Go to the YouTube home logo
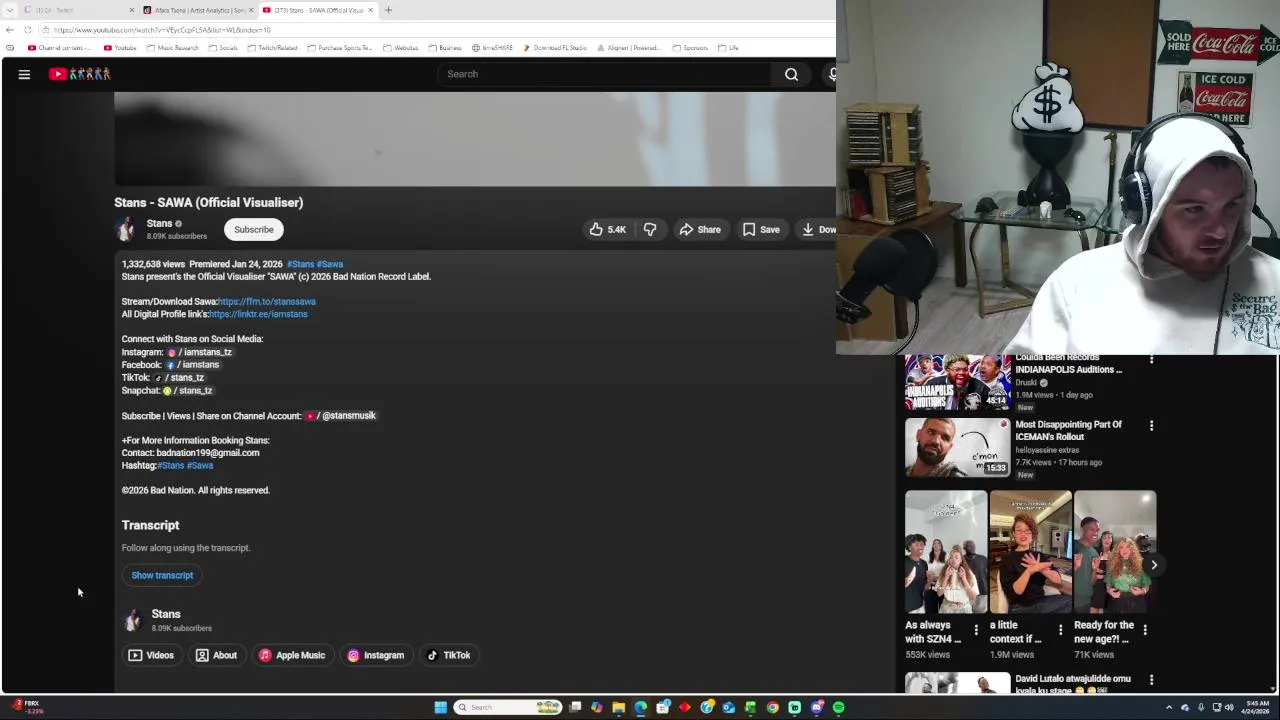 coord(80,74)
